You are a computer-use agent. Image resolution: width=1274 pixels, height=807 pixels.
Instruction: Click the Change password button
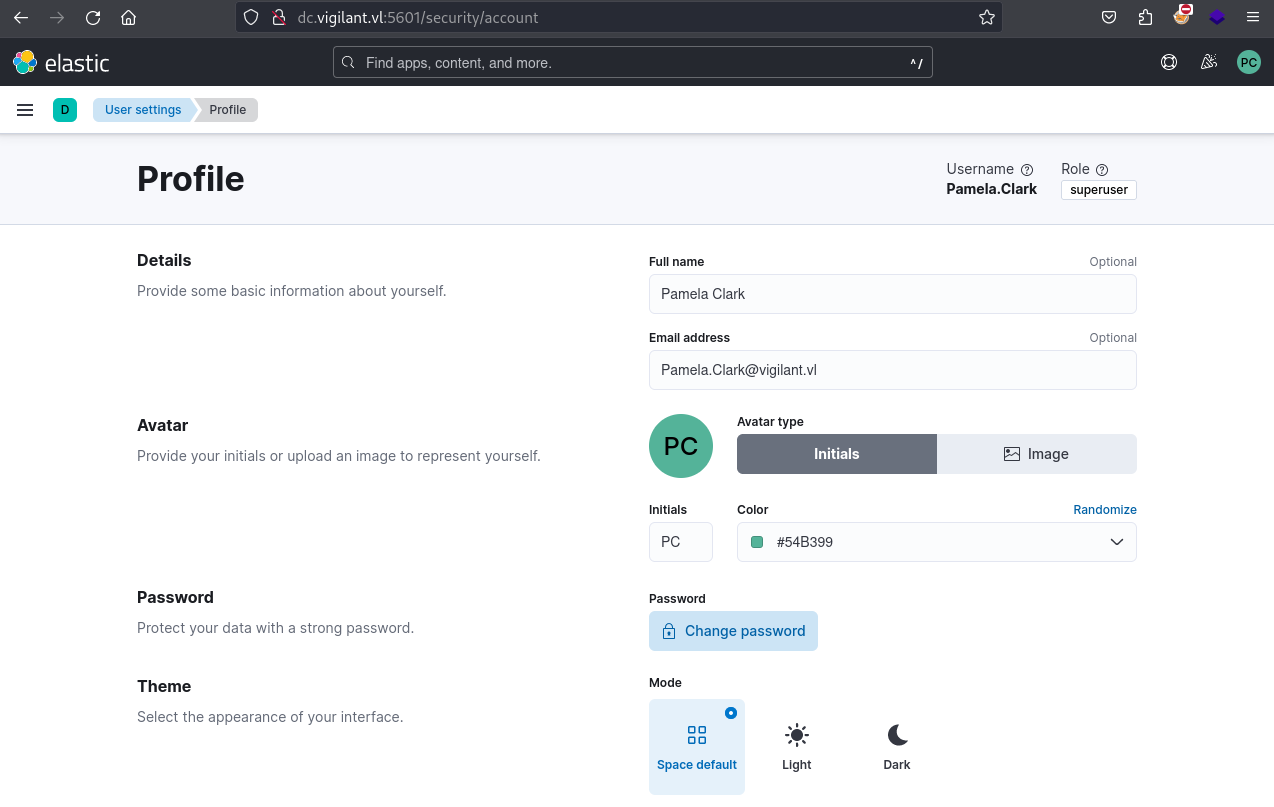point(733,631)
